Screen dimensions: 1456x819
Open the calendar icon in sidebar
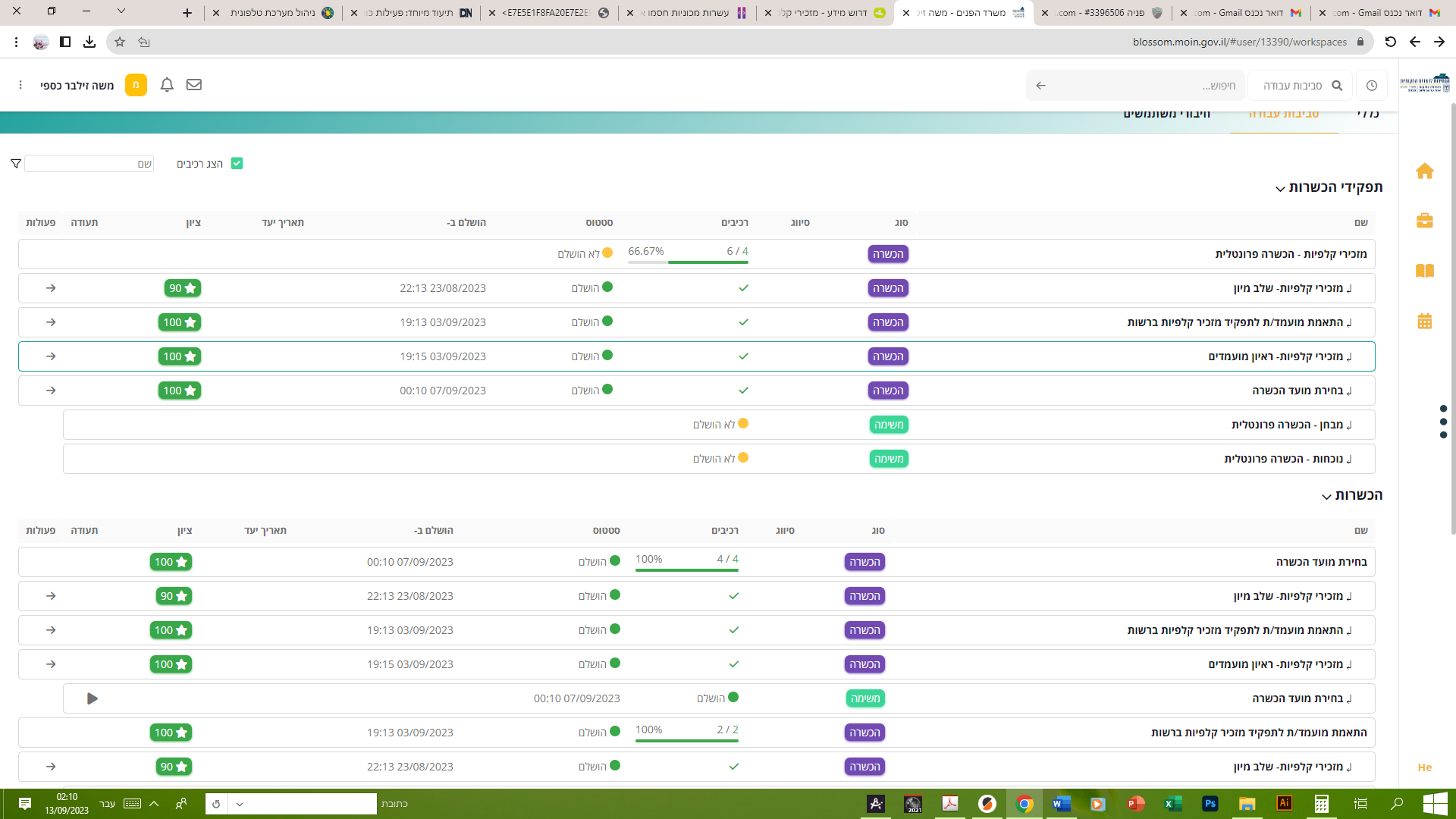(1424, 321)
